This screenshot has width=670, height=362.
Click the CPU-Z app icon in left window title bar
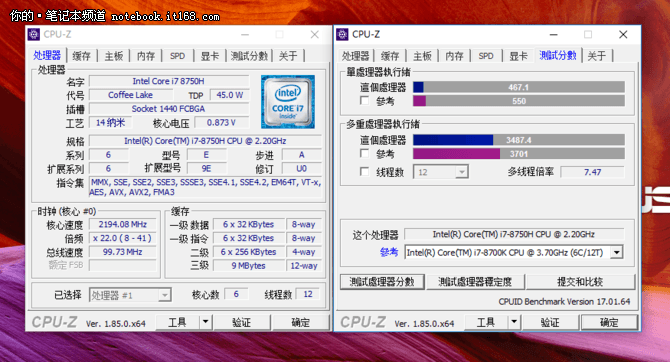[34, 34]
